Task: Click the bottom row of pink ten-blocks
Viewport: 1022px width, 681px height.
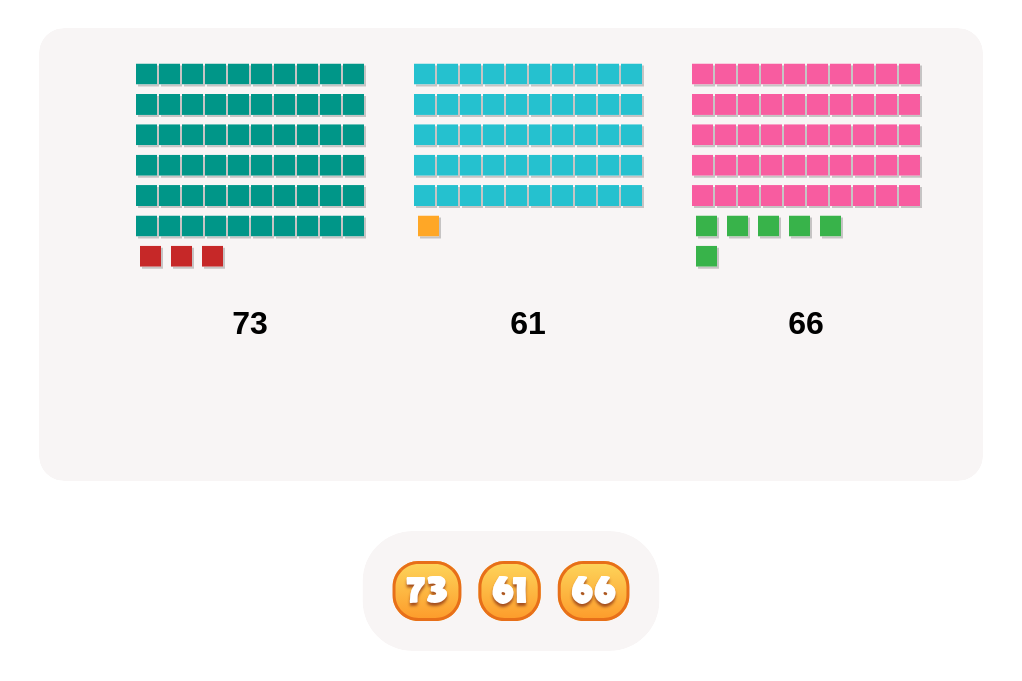Action: [x=806, y=196]
